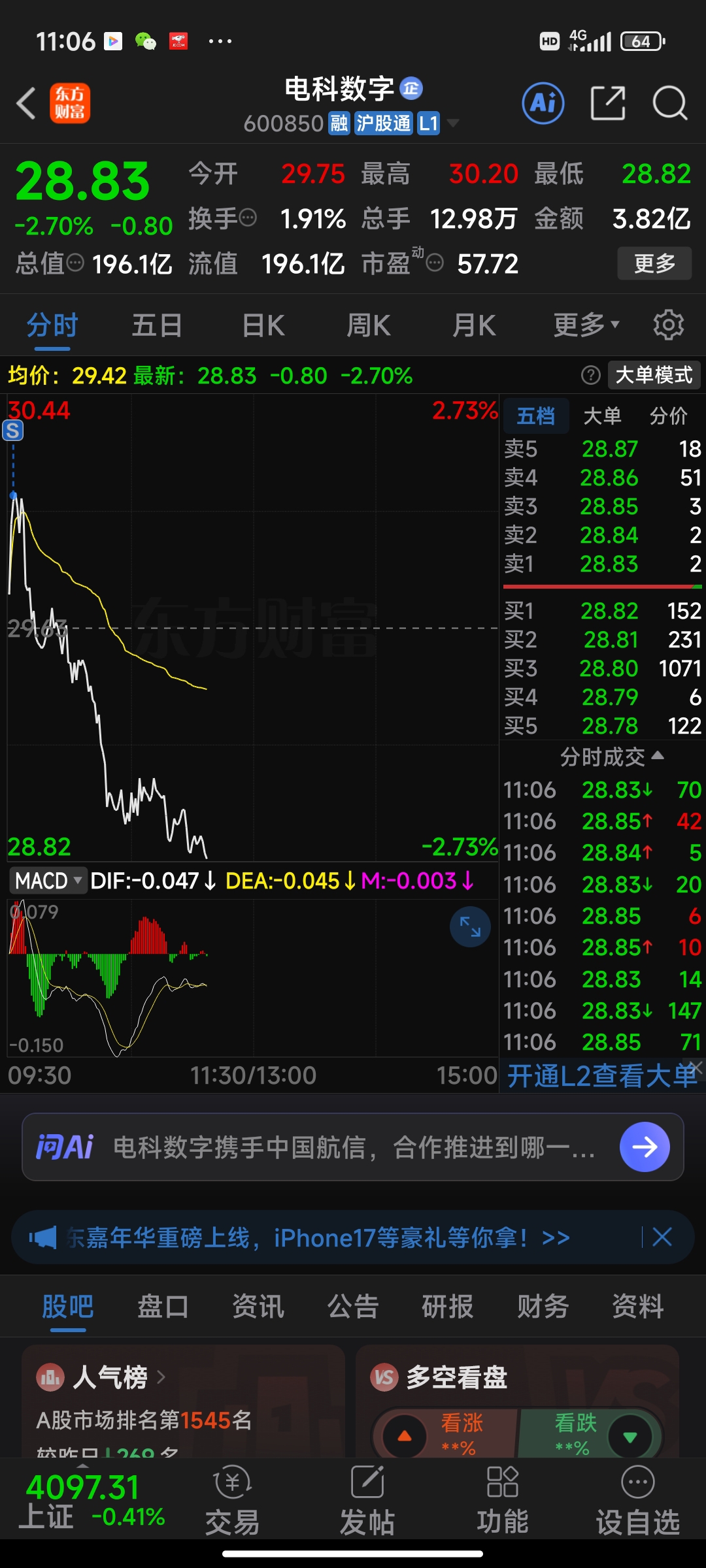Expand the chart to fullscreen icon
The height and width of the screenshot is (1568, 706).
pyautogui.click(x=470, y=926)
